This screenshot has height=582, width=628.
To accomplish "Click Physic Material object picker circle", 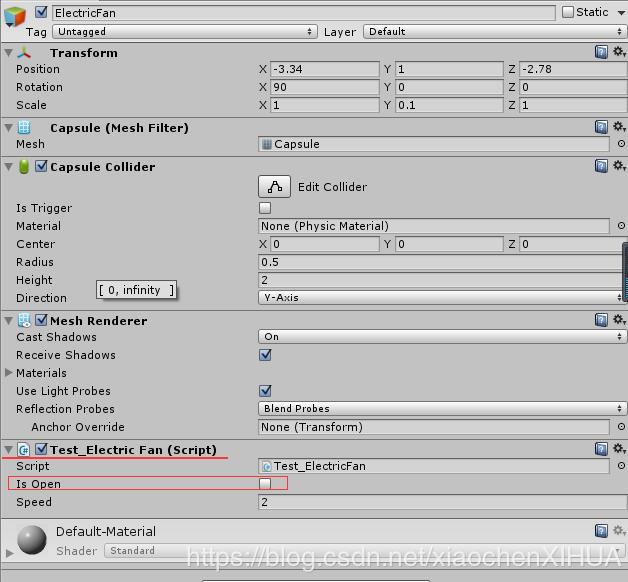I will 621,226.
